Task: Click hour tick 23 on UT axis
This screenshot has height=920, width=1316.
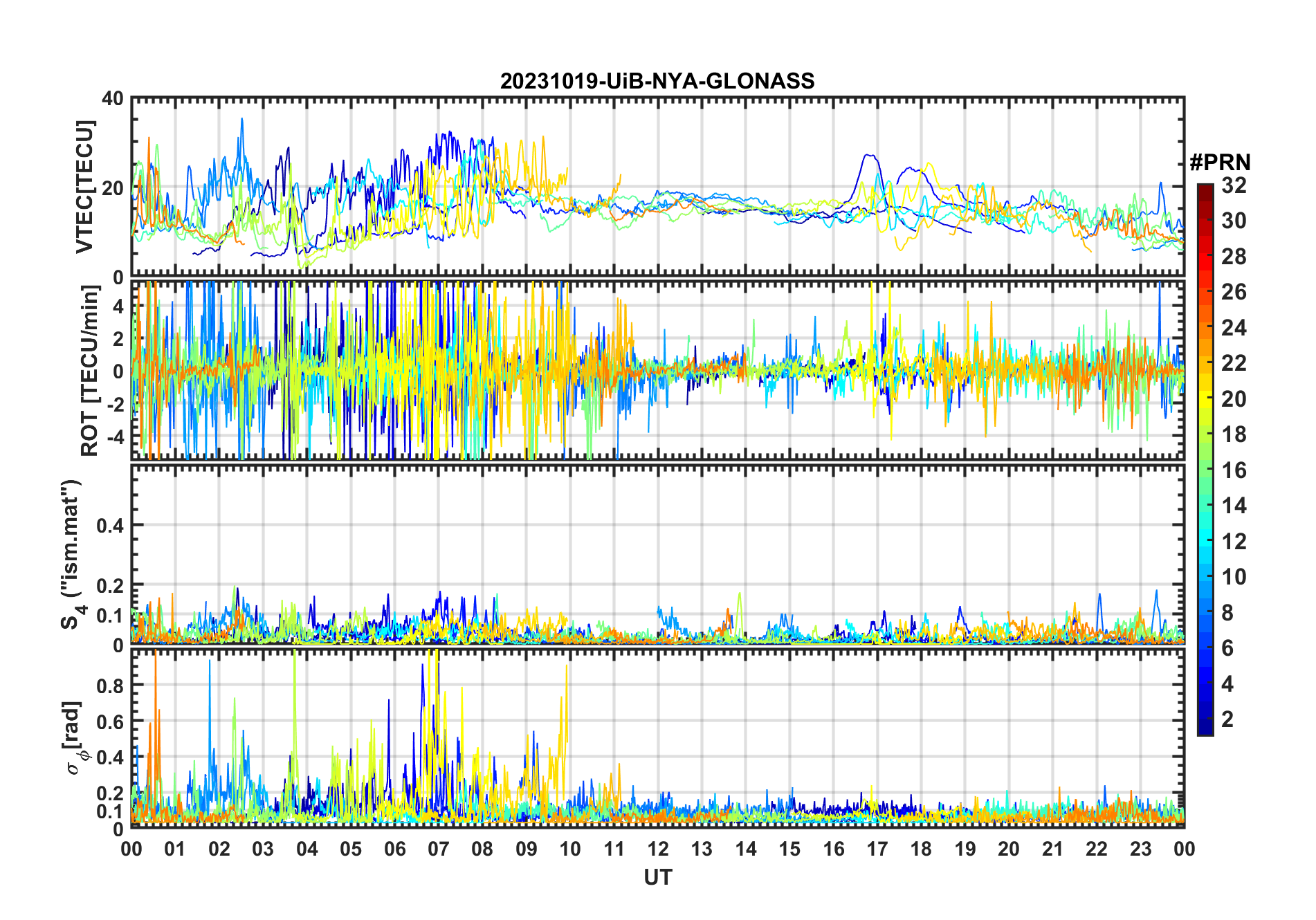Action: 1140,849
